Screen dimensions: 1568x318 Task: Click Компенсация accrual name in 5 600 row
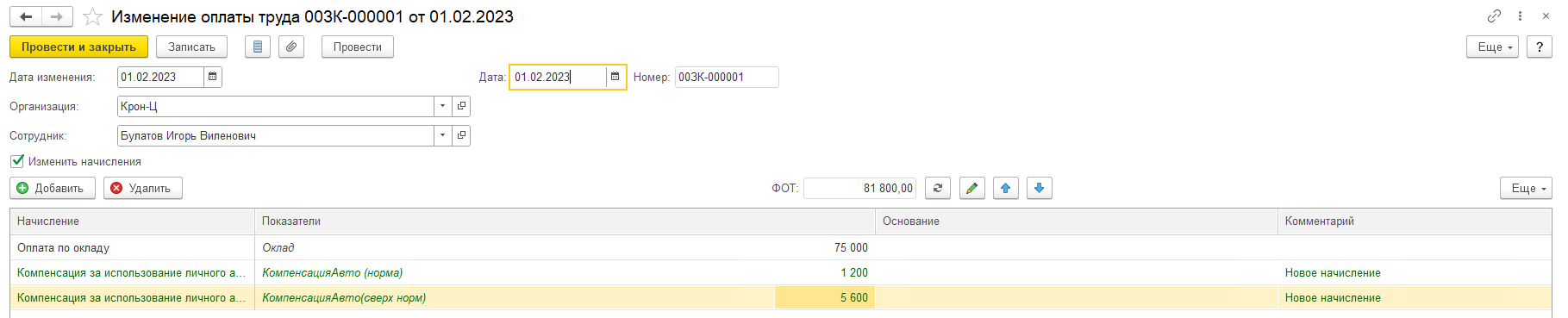pos(132,297)
